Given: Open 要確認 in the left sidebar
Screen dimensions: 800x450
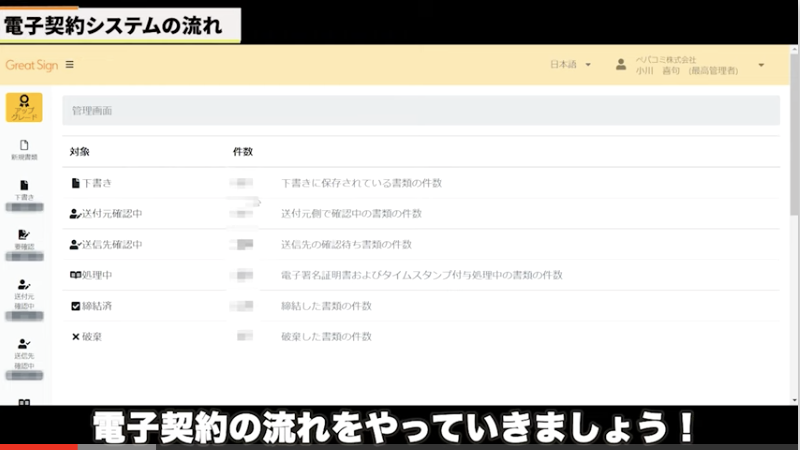Looking at the screenshot, I should point(24,238).
